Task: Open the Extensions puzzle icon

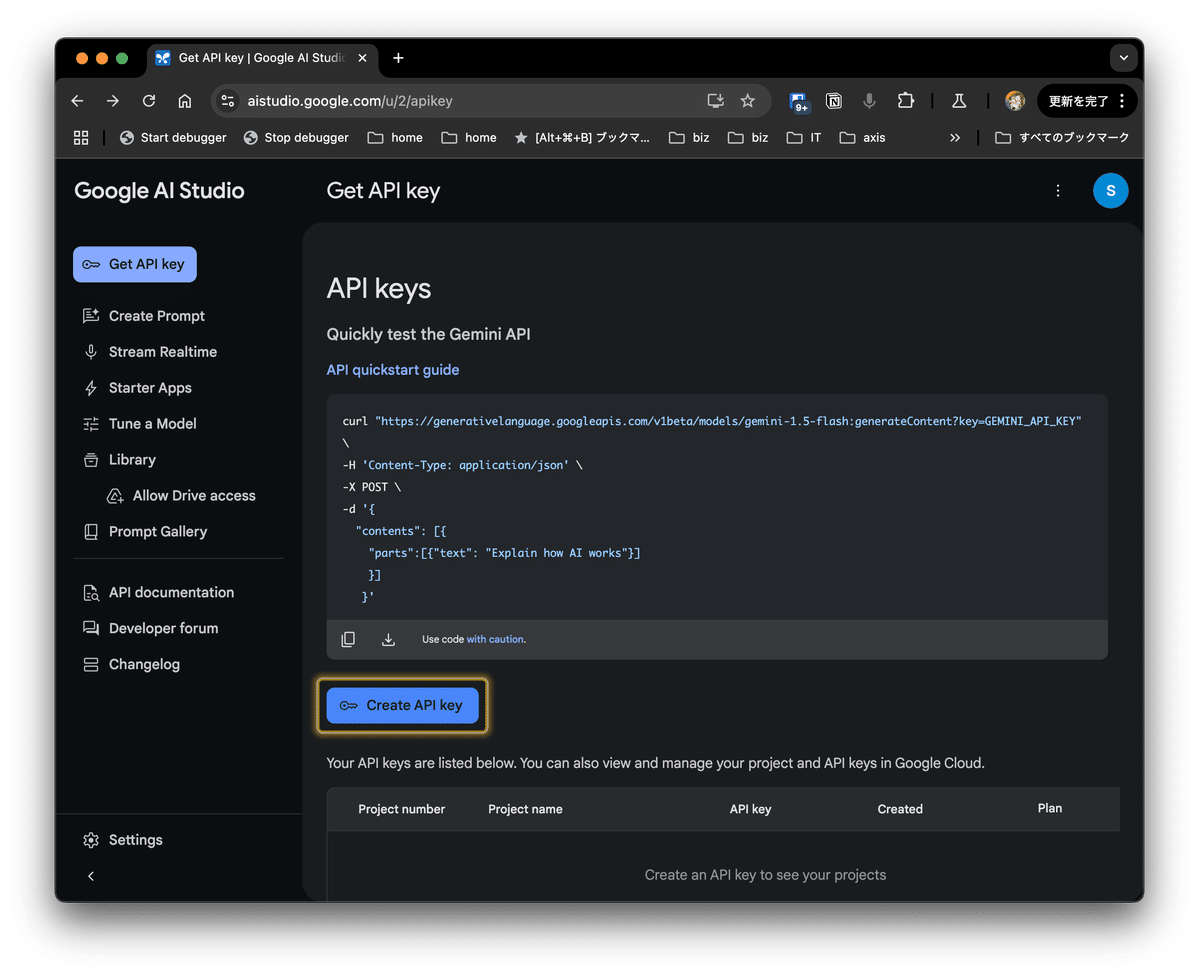Action: [x=906, y=101]
